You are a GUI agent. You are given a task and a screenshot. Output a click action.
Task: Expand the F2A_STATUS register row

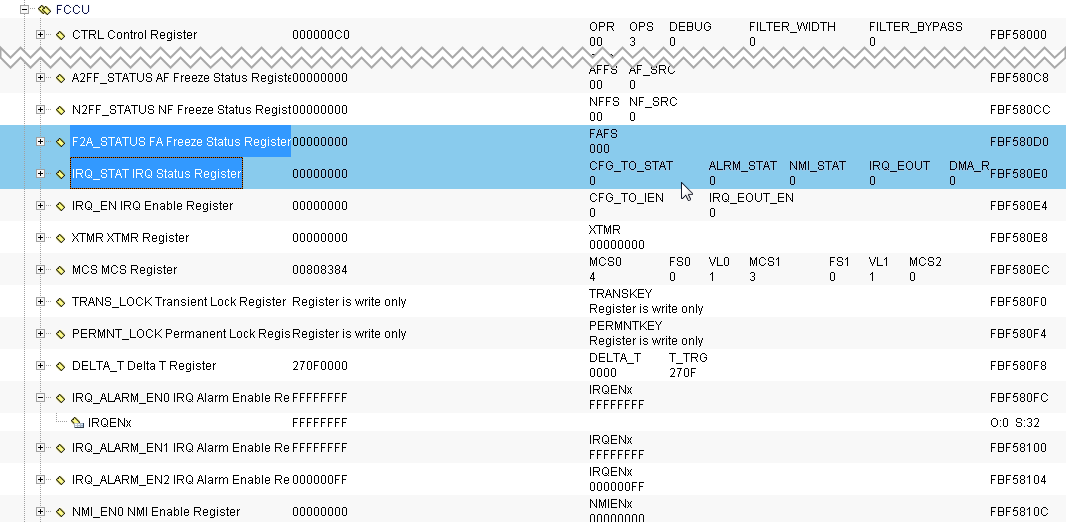coord(40,141)
